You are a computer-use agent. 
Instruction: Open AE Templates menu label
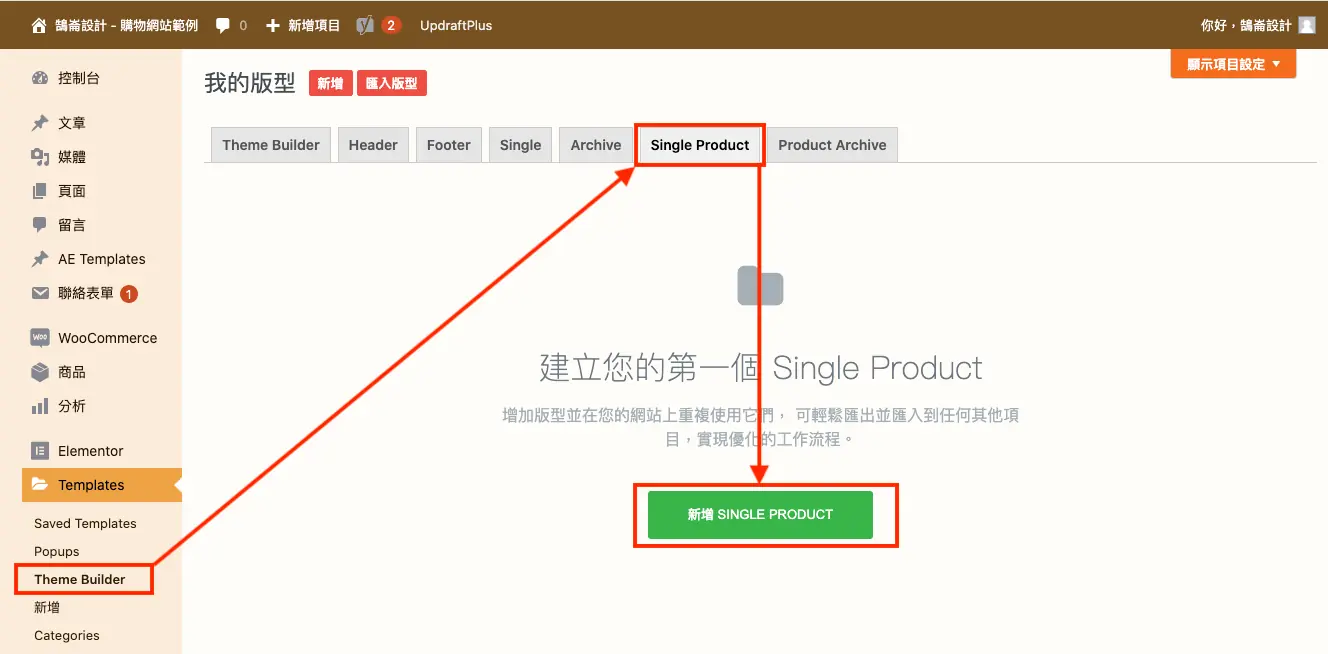coord(102,259)
